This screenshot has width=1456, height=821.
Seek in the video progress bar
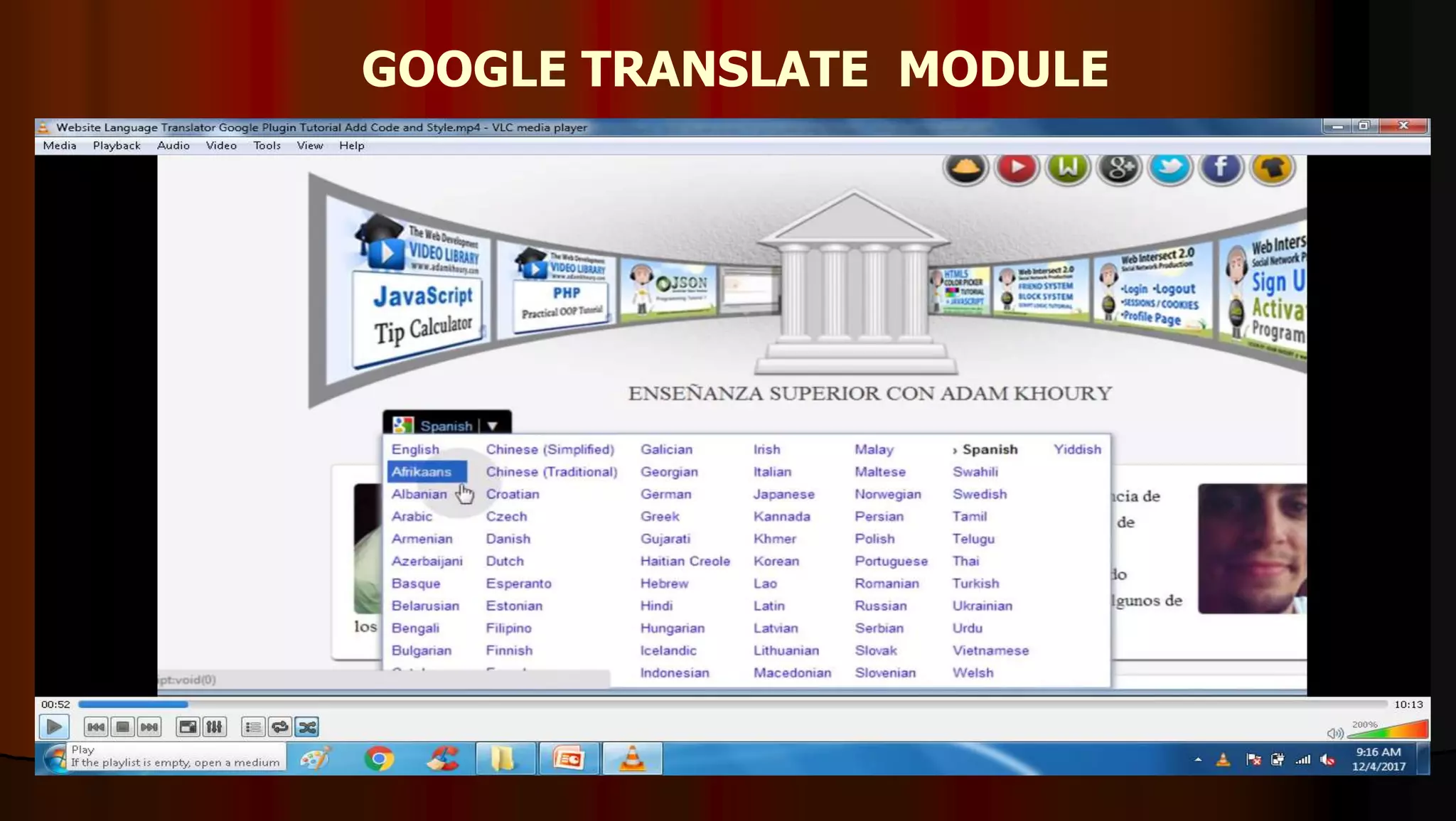point(732,704)
